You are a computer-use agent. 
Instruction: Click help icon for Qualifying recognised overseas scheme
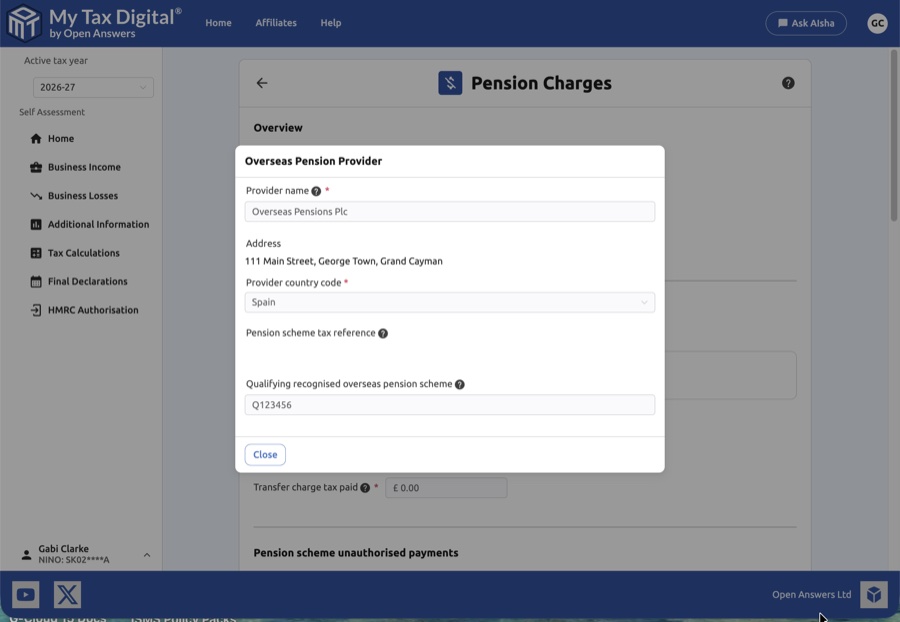point(460,384)
